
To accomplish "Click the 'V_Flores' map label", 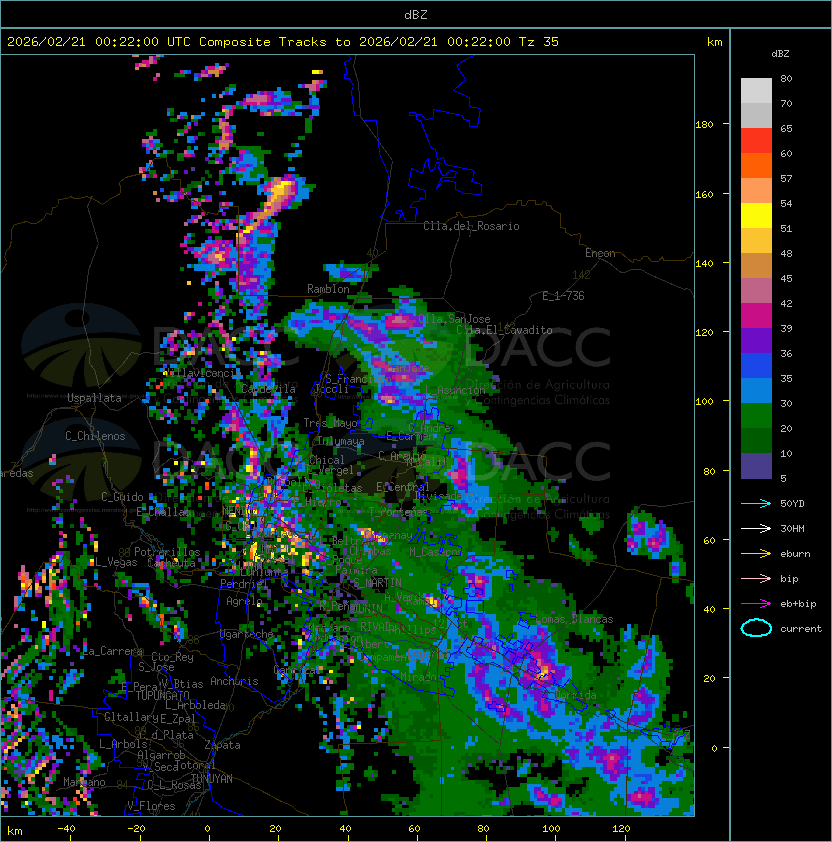I will (151, 806).
